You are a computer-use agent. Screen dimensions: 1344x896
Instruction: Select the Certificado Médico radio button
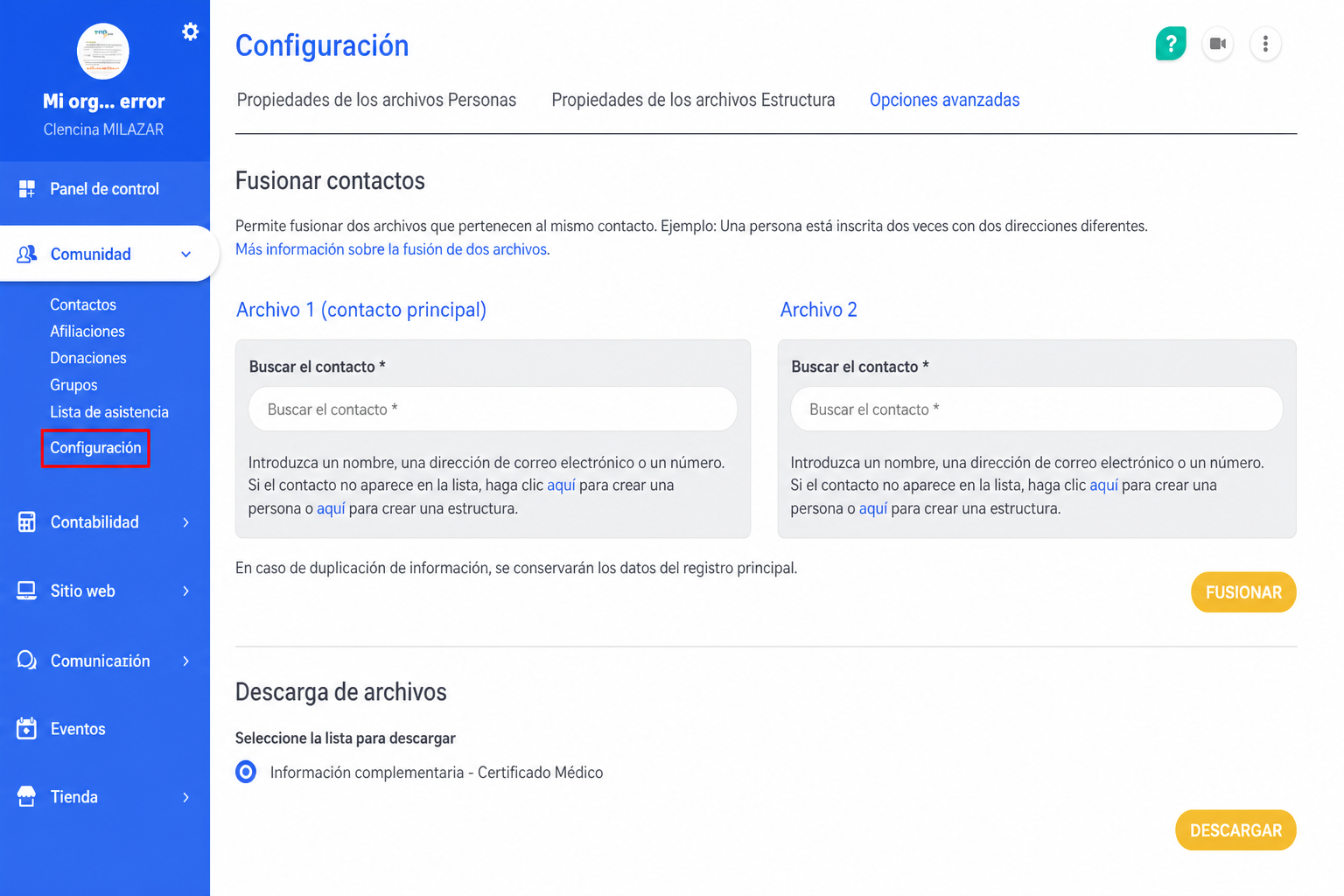pos(246,772)
